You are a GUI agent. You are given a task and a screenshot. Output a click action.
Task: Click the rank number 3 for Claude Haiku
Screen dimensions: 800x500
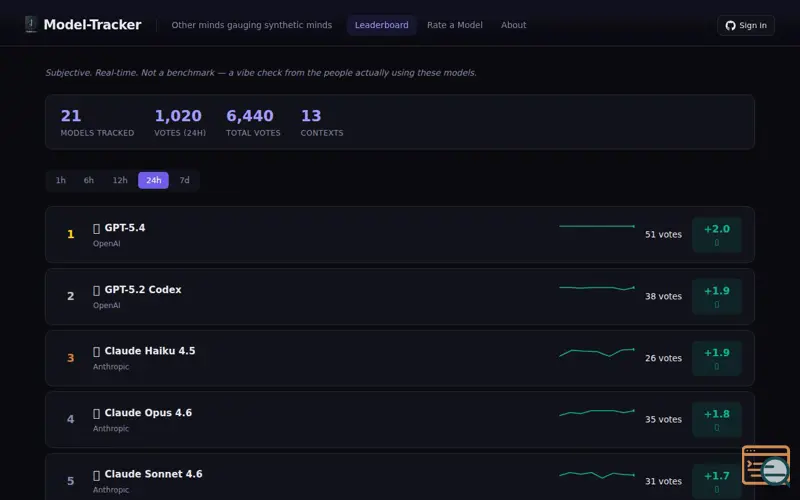(x=70, y=358)
